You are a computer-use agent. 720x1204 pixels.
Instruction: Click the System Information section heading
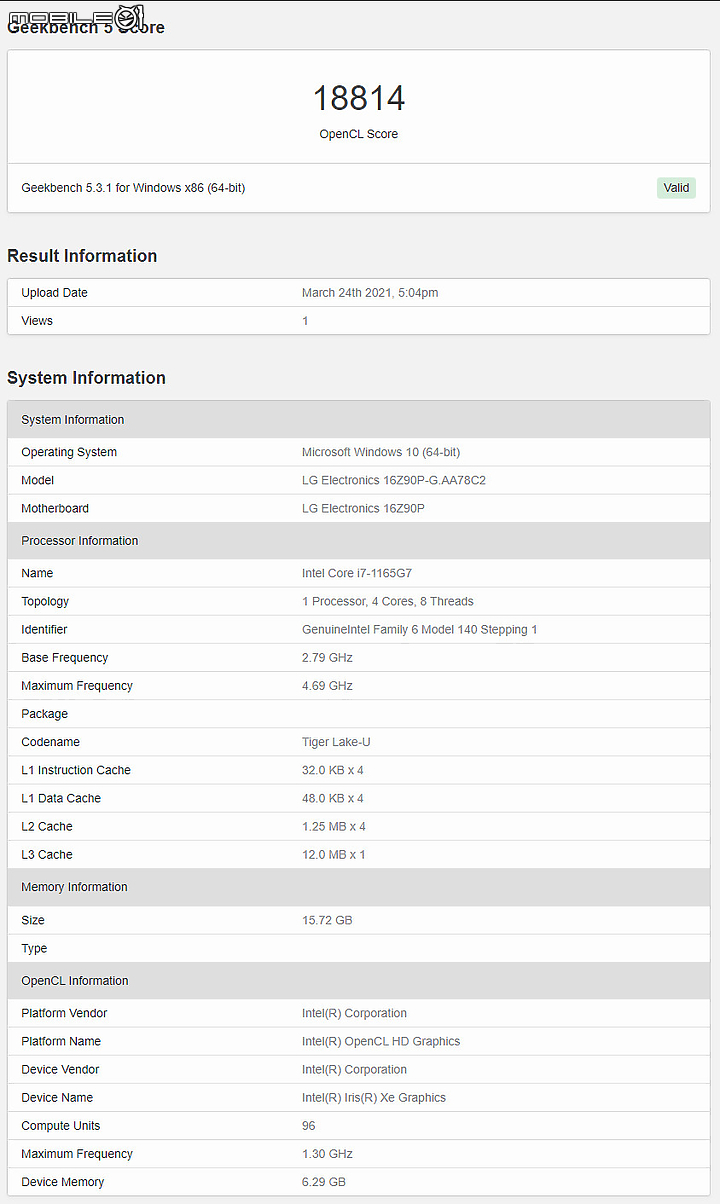coord(86,378)
